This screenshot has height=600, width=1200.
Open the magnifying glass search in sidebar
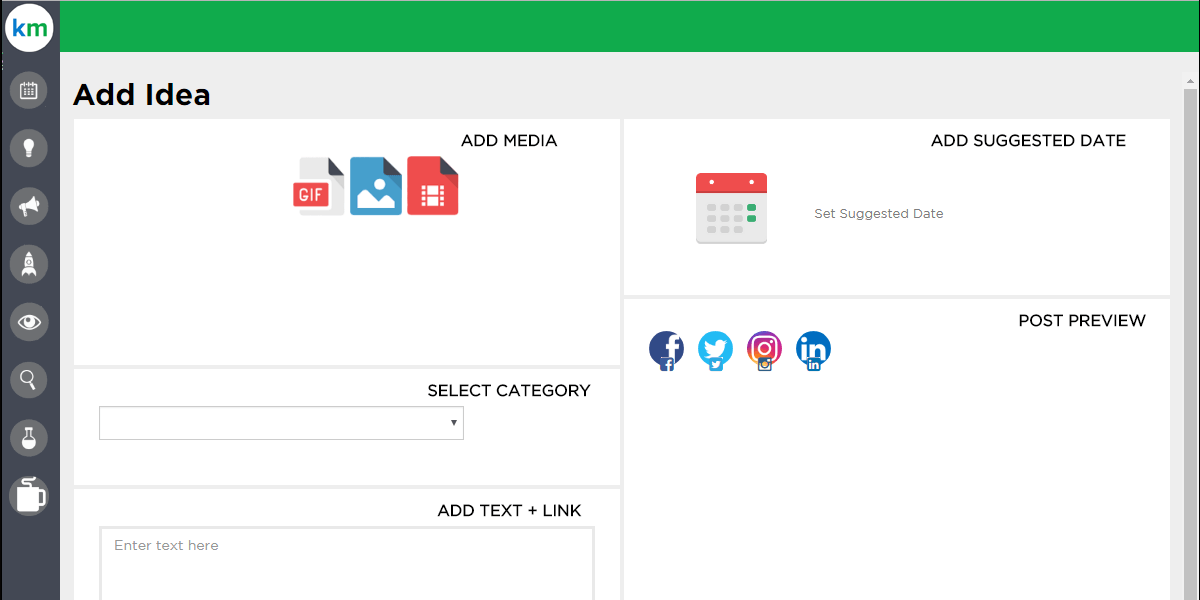point(29,380)
